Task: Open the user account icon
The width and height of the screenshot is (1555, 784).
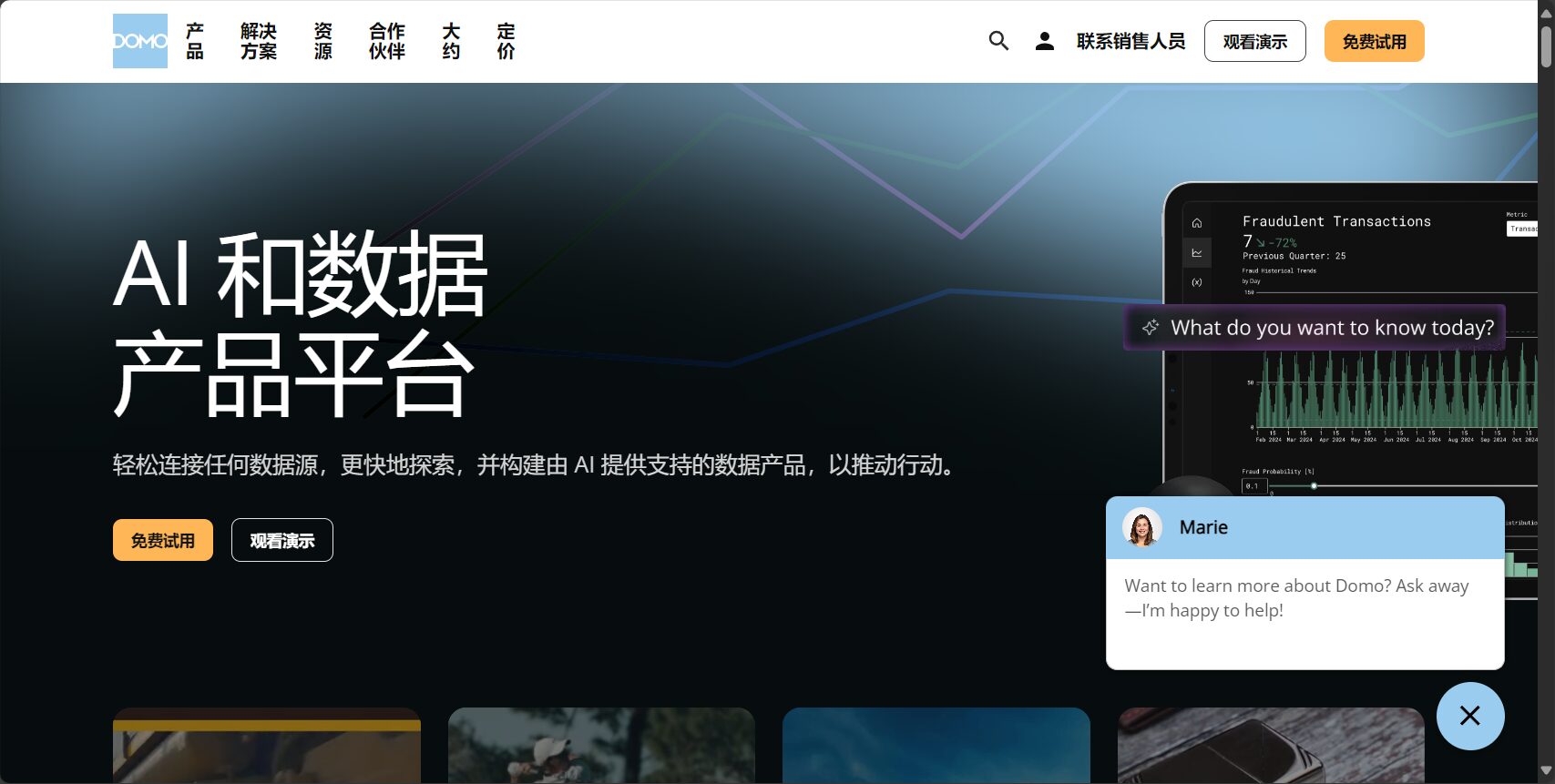Action: click(x=1045, y=41)
